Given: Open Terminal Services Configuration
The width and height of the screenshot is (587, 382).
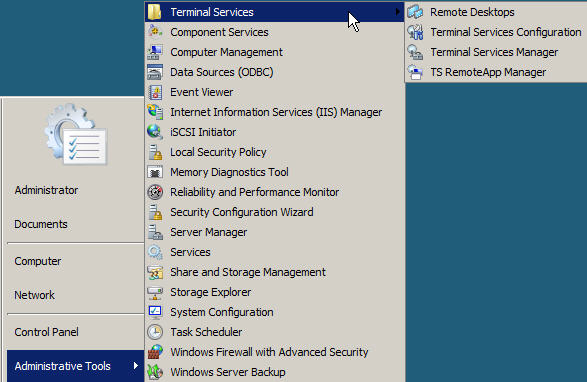Looking at the screenshot, I should click(496, 32).
